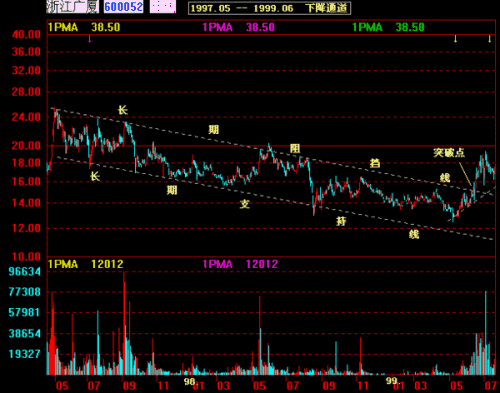Click the yellow arrow marker left of rightmost
Screen dimensions: 500x393
(455, 39)
